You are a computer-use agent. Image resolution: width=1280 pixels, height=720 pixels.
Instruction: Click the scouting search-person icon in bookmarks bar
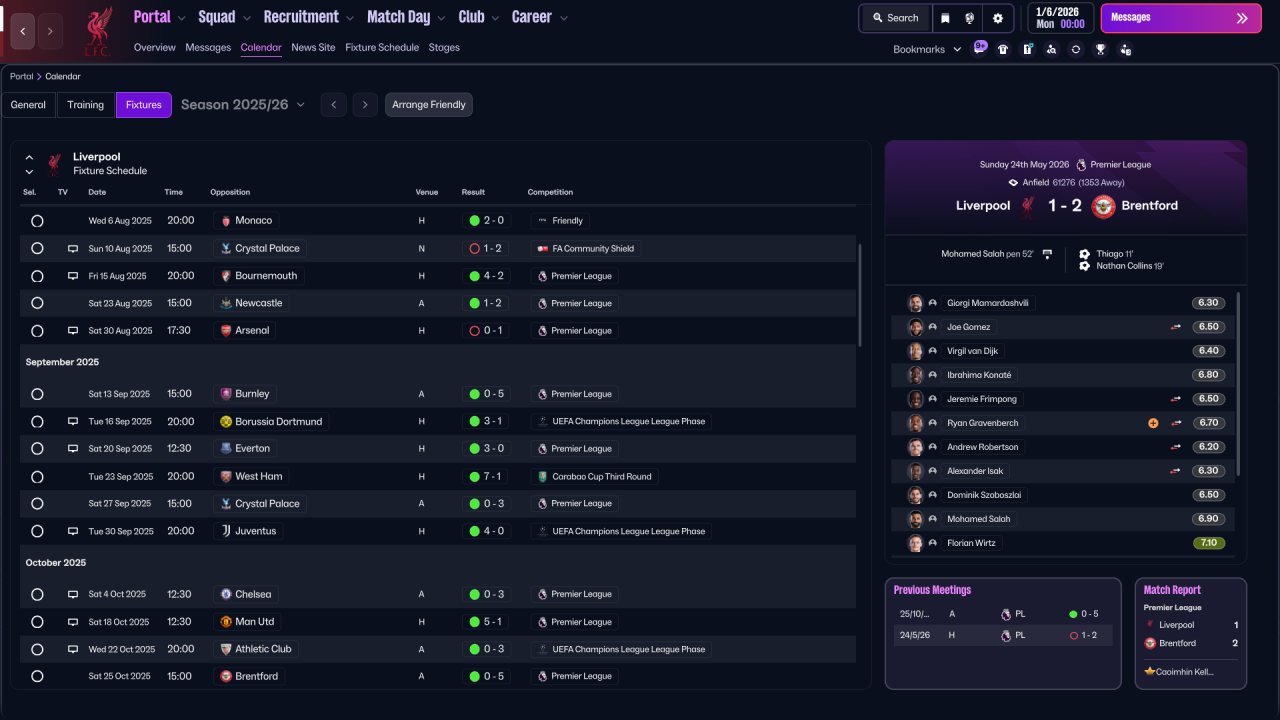[x=1051, y=49]
